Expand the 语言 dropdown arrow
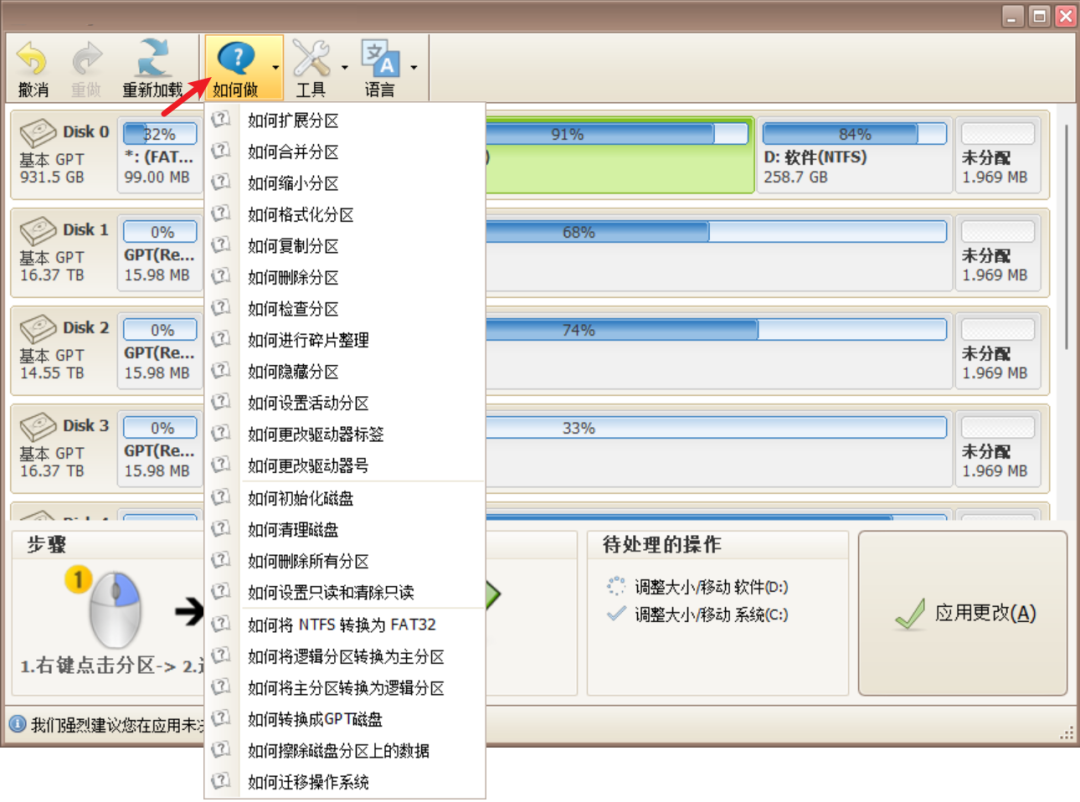The height and width of the screenshot is (802, 1080). (x=413, y=68)
